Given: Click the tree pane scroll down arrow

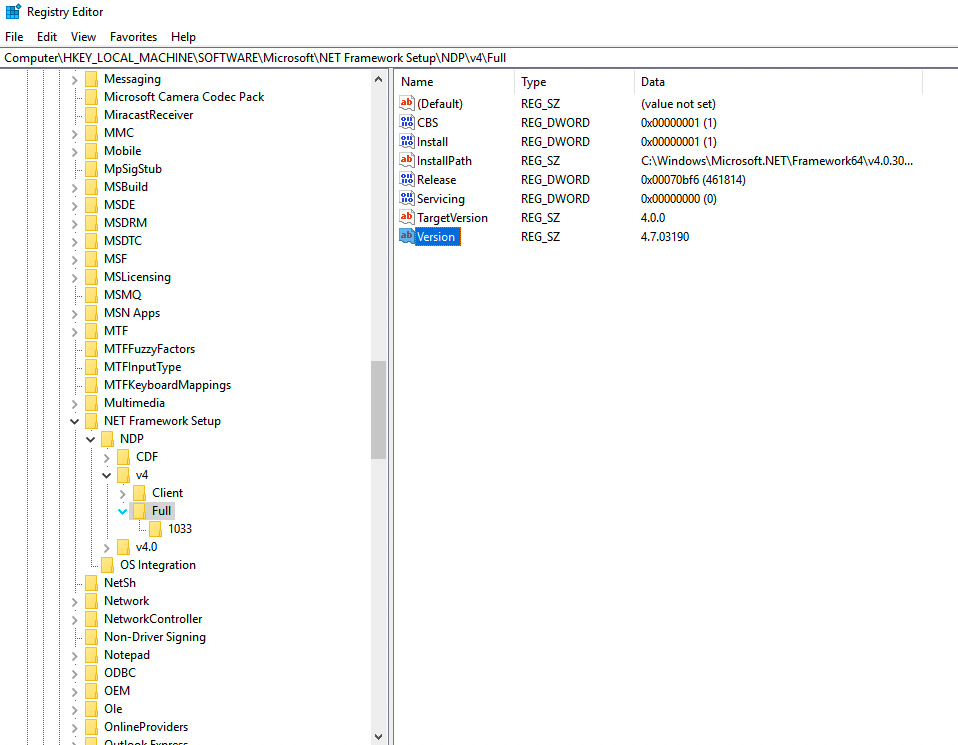Looking at the screenshot, I should pyautogui.click(x=378, y=736).
